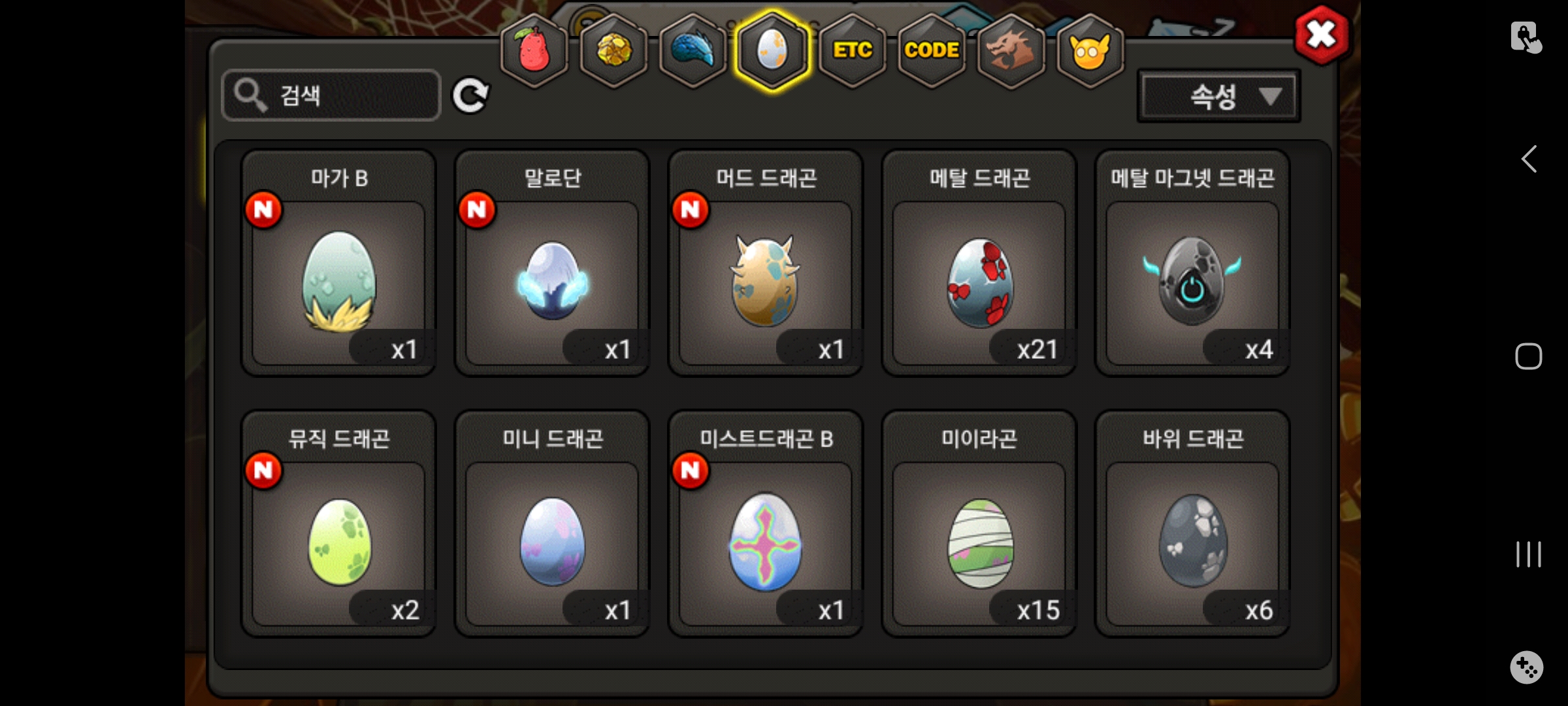The height and width of the screenshot is (706, 1568).
Task: Open the 속성 attribute dropdown
Action: coord(1219,97)
